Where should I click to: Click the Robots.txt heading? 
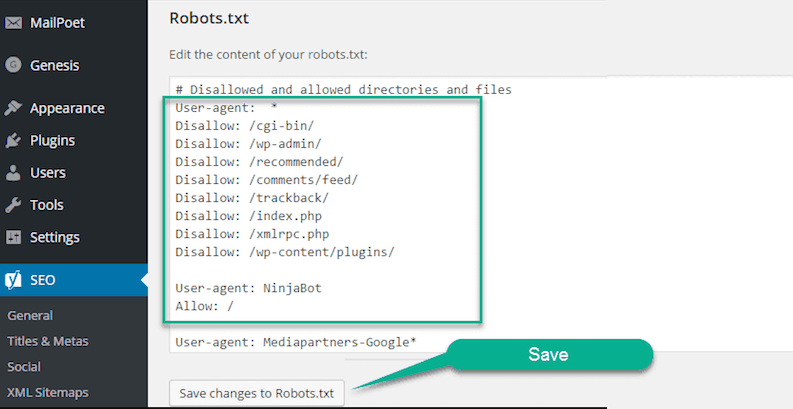tap(209, 18)
